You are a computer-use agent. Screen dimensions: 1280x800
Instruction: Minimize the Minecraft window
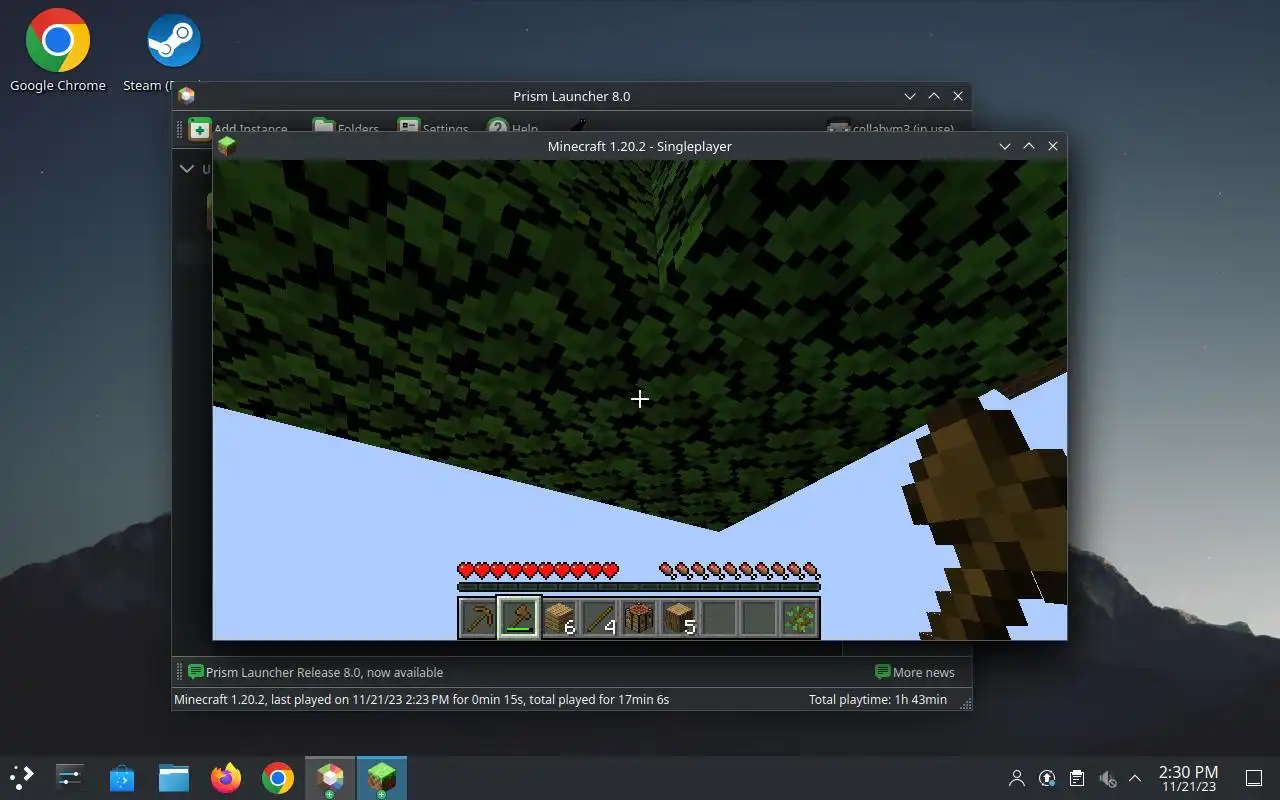[1005, 146]
